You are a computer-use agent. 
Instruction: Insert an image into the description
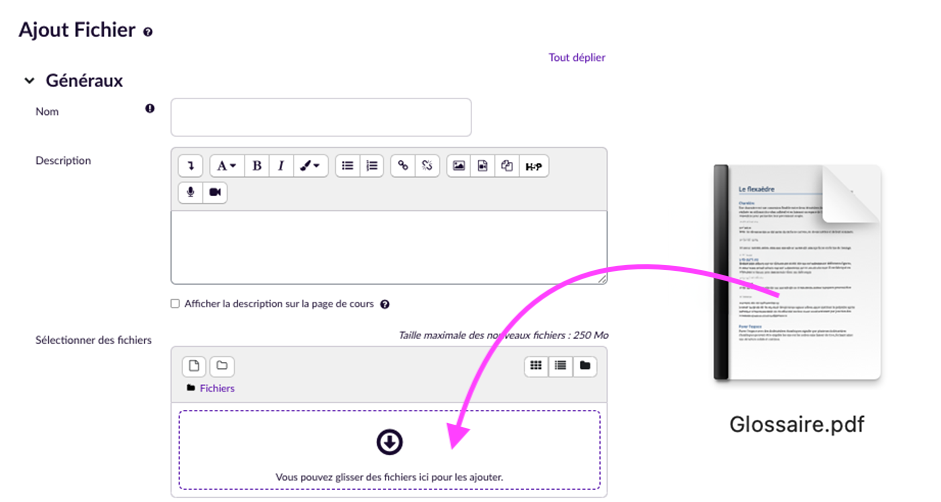[459, 166]
